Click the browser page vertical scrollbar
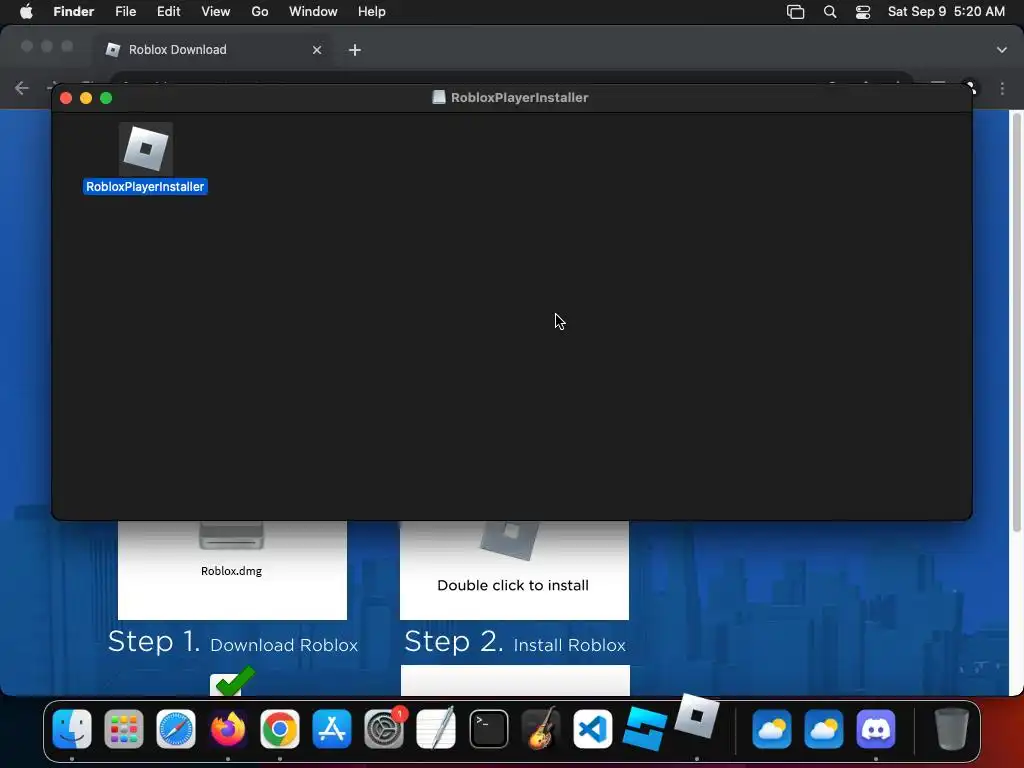Image resolution: width=1024 pixels, height=768 pixels. coord(1016,320)
